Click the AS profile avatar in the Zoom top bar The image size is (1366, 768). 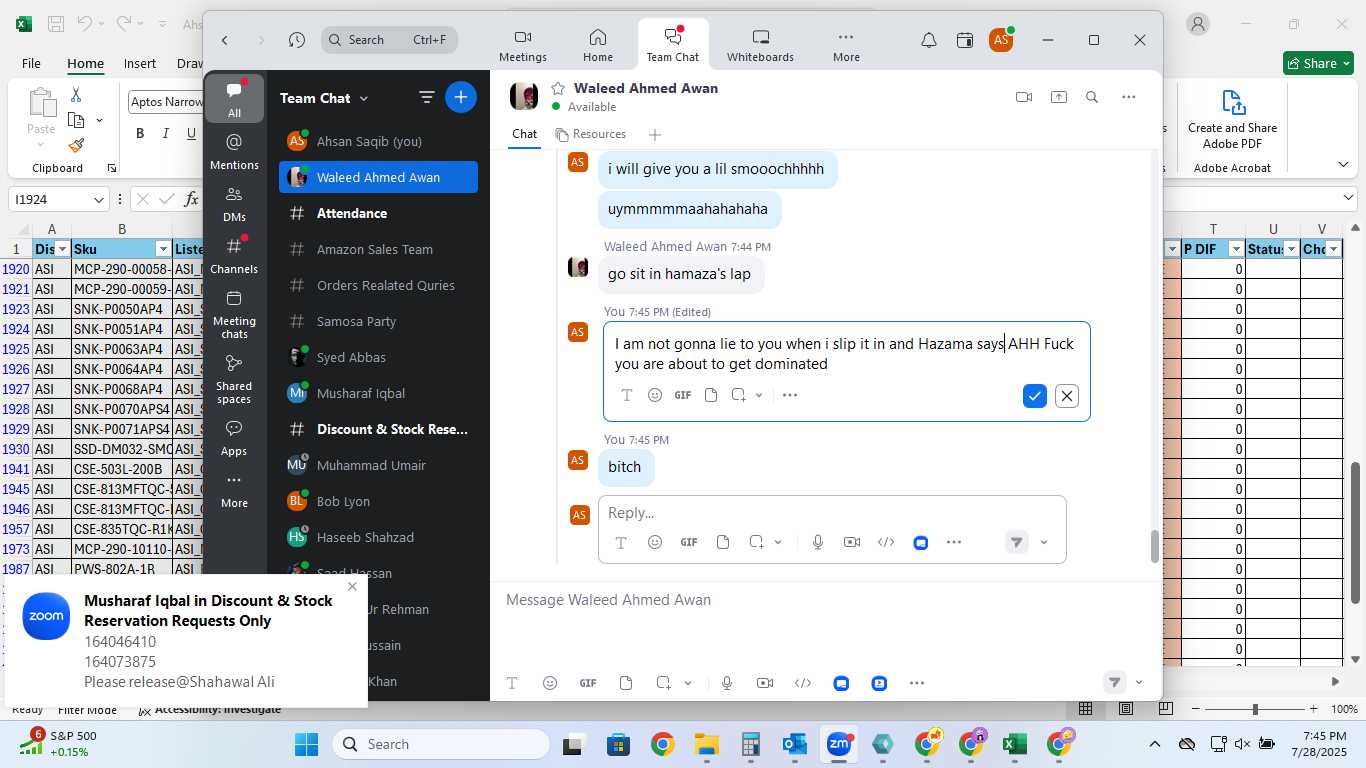(1001, 40)
